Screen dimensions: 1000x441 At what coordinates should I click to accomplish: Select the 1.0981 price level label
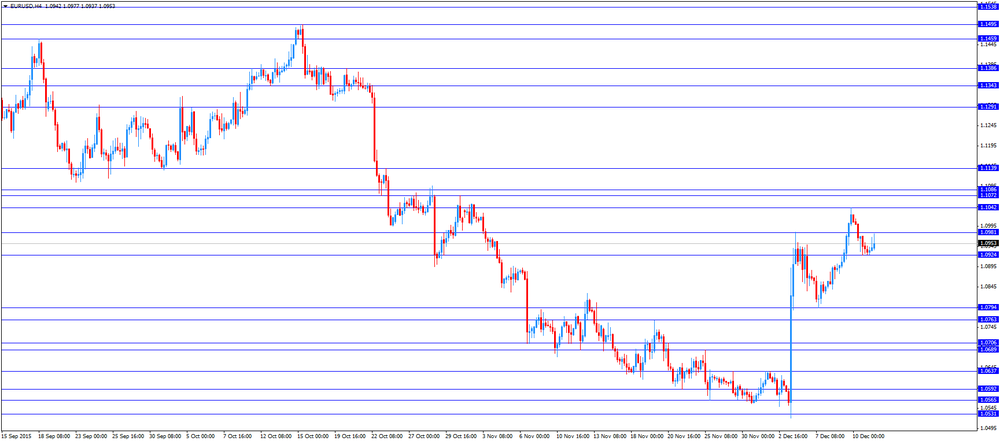[988, 232]
